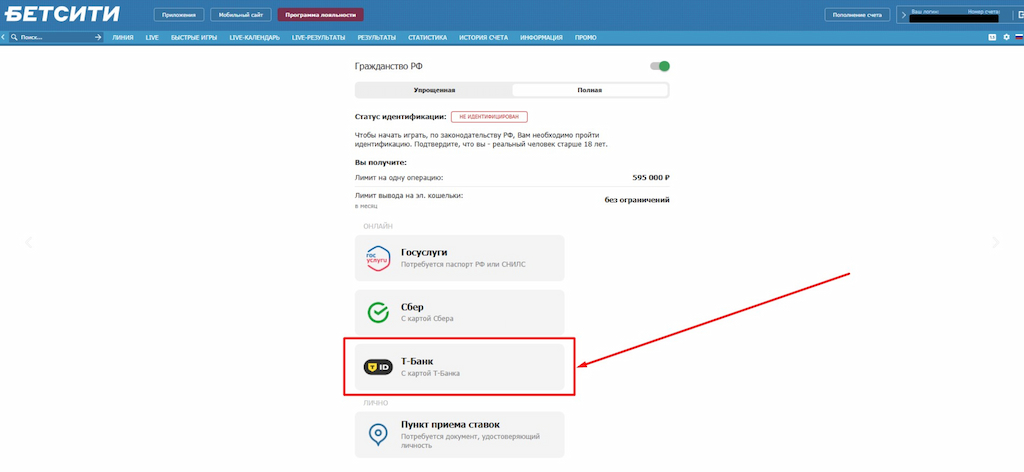Viewport: 1024px width, 472px height.
Task: Click the Госуслуги logo icon
Action: [x=377, y=258]
